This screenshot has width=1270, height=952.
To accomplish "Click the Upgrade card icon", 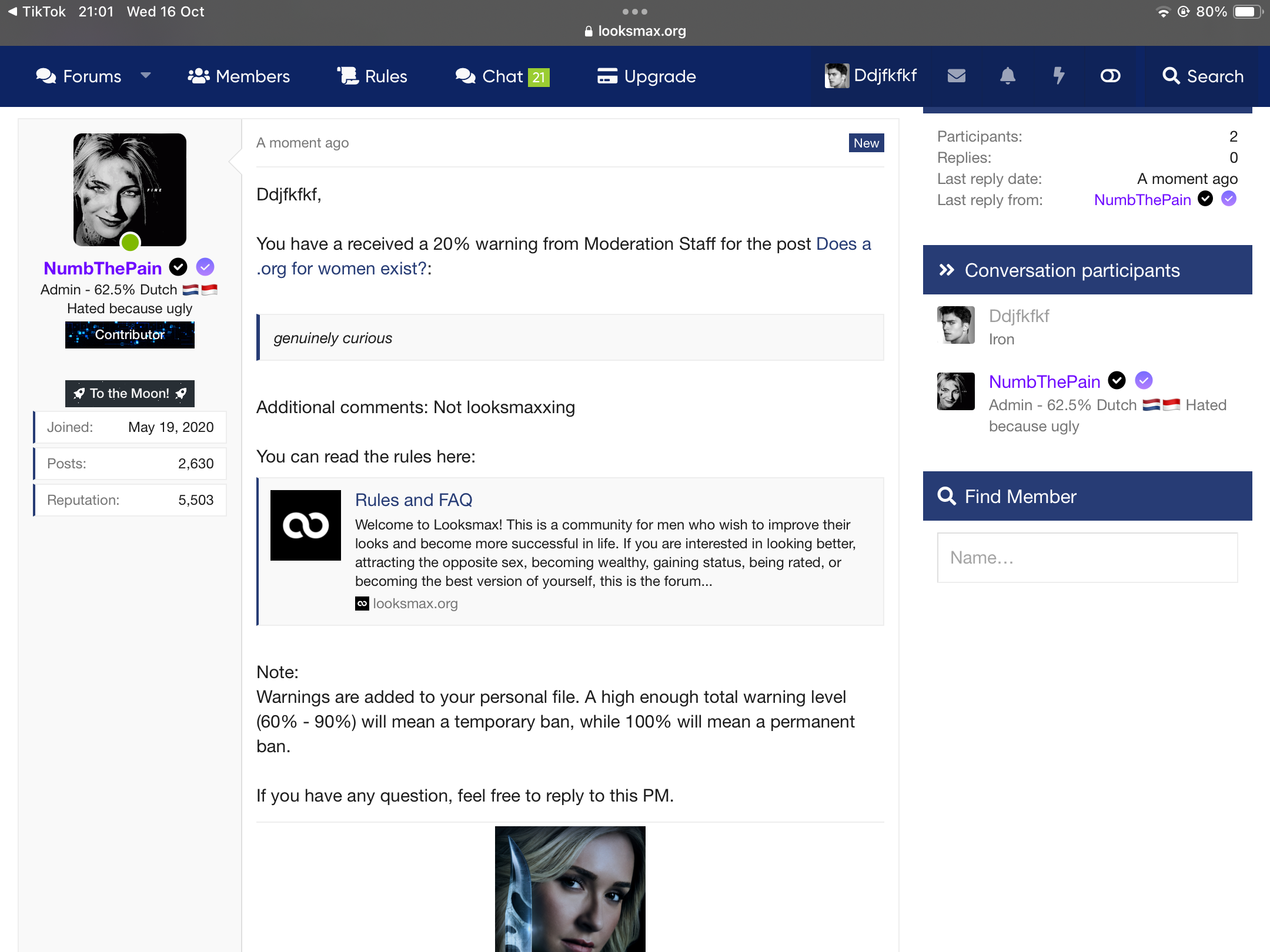I will [x=607, y=76].
